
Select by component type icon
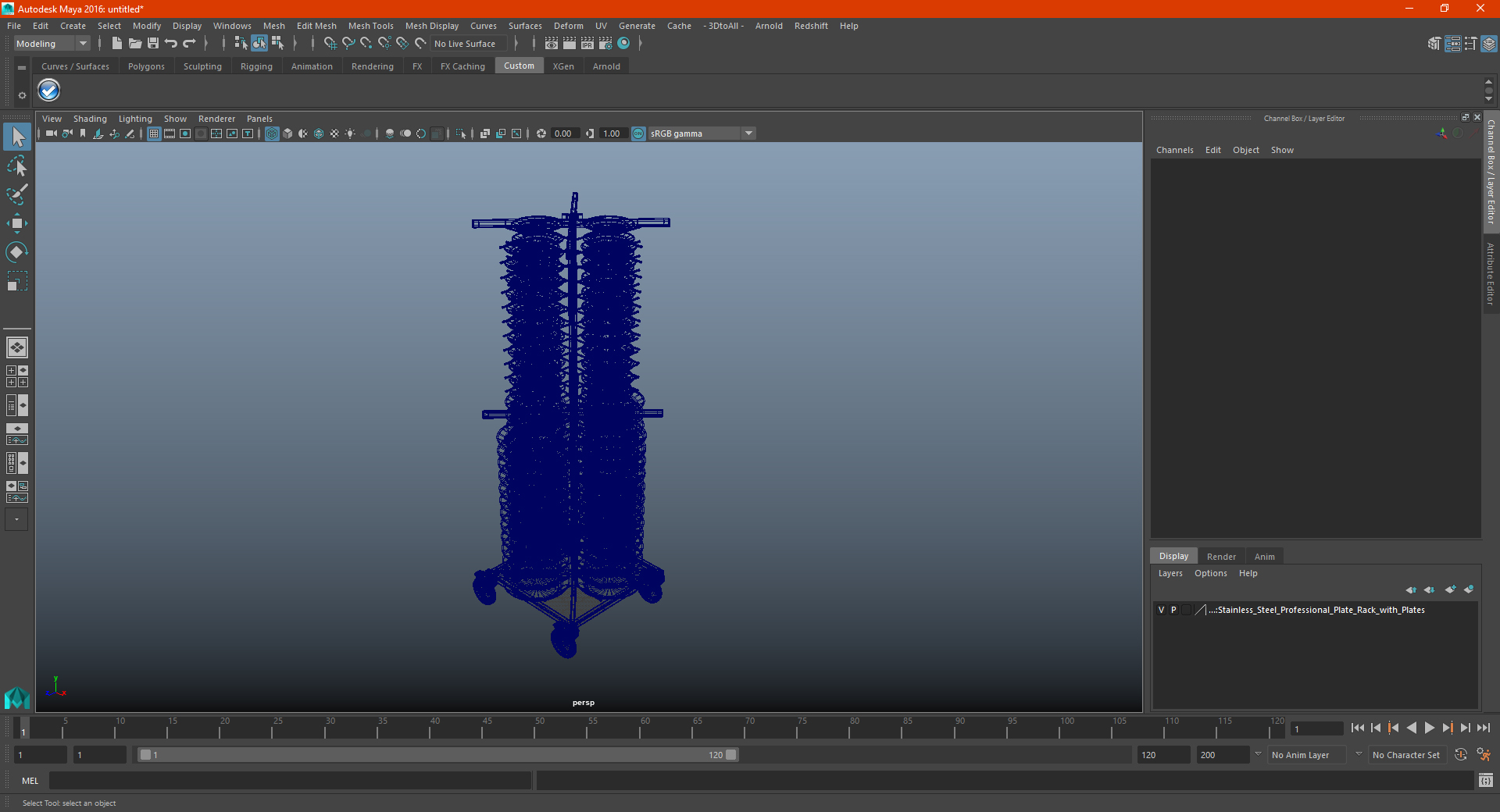pyautogui.click(x=277, y=44)
